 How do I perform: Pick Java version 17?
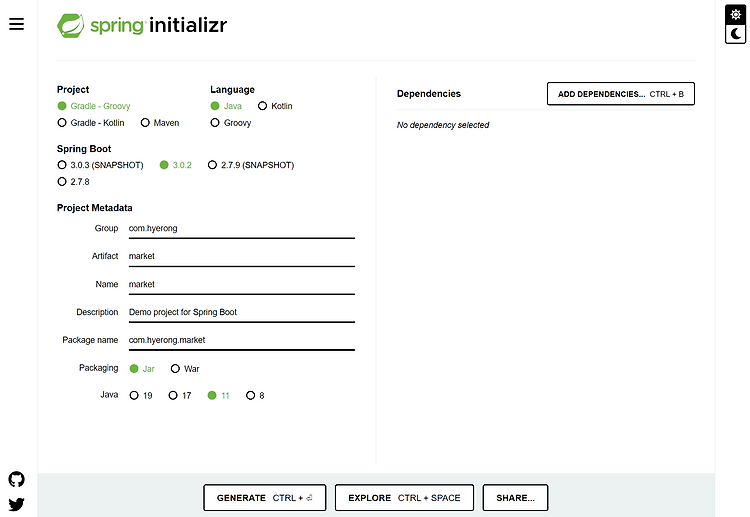pyautogui.click(x=180, y=396)
